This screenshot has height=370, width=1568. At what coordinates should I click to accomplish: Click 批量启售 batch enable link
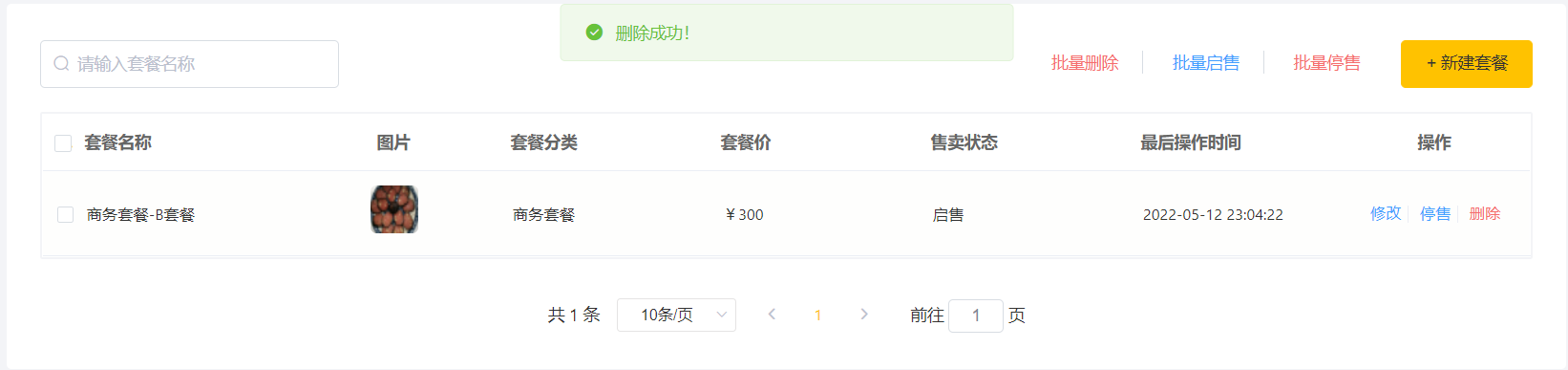[1206, 63]
